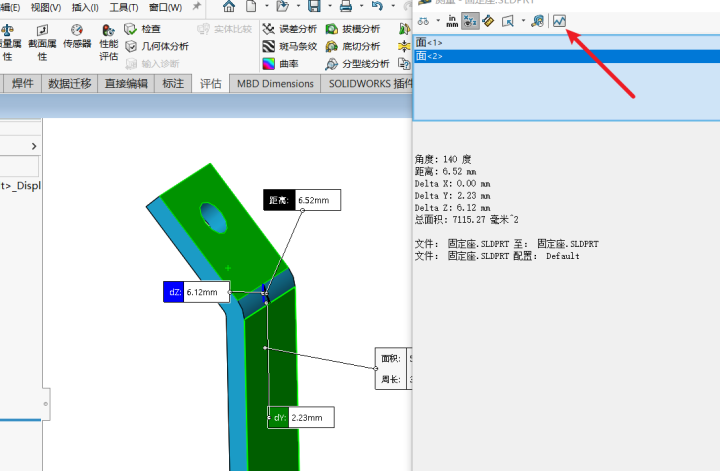Click the Home icon in the title toolbar
This screenshot has height=471, width=720.
[x=229, y=6]
